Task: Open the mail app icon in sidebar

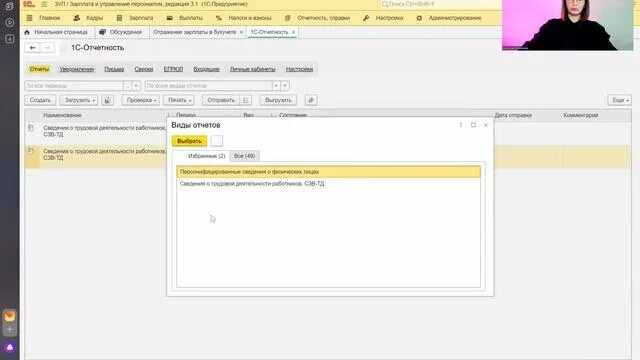Action: 9,316
